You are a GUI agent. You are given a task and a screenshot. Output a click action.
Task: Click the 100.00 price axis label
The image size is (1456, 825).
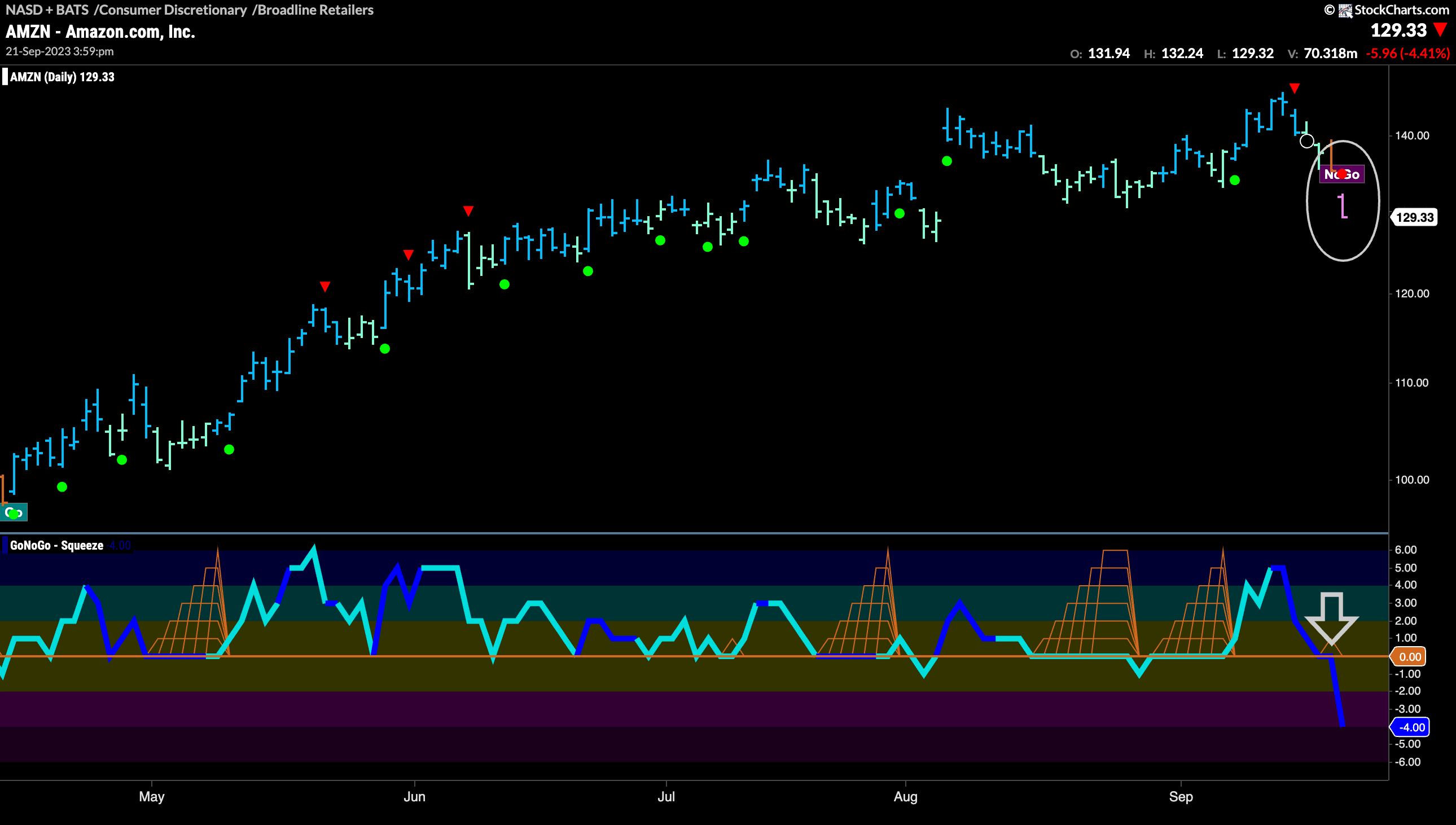[x=1412, y=479]
